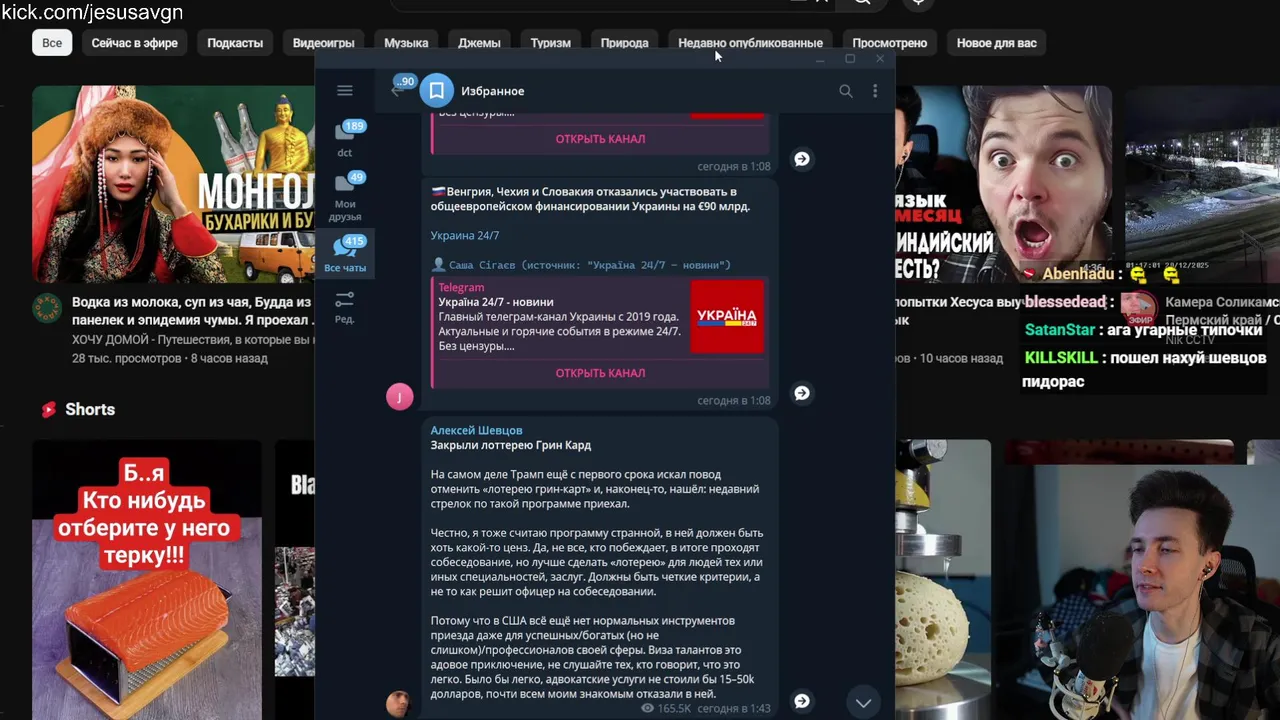Open the pink J sender avatar

(x=399, y=397)
